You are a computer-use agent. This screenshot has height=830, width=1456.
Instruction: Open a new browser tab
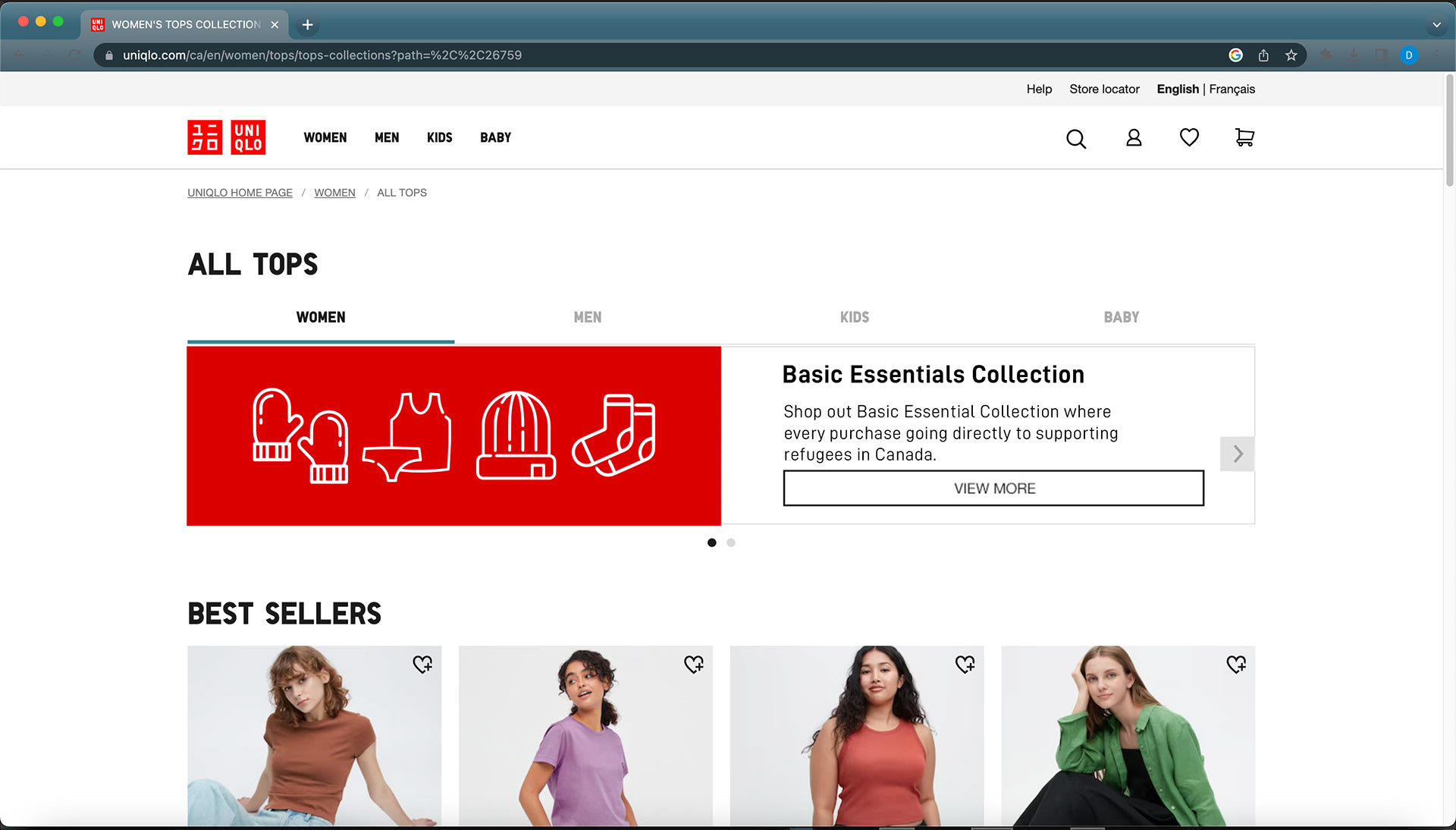pos(307,24)
